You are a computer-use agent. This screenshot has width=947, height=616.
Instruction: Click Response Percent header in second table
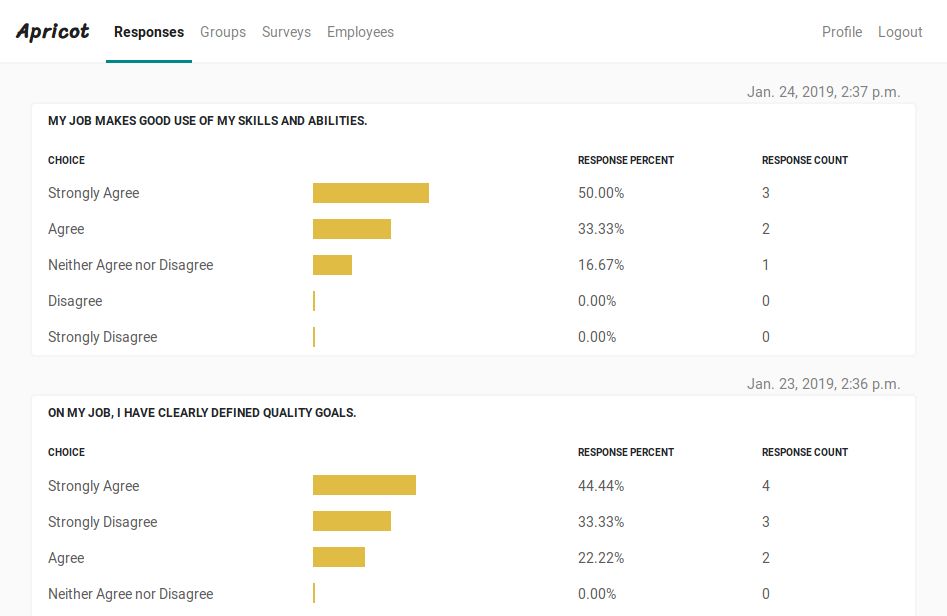(x=626, y=452)
